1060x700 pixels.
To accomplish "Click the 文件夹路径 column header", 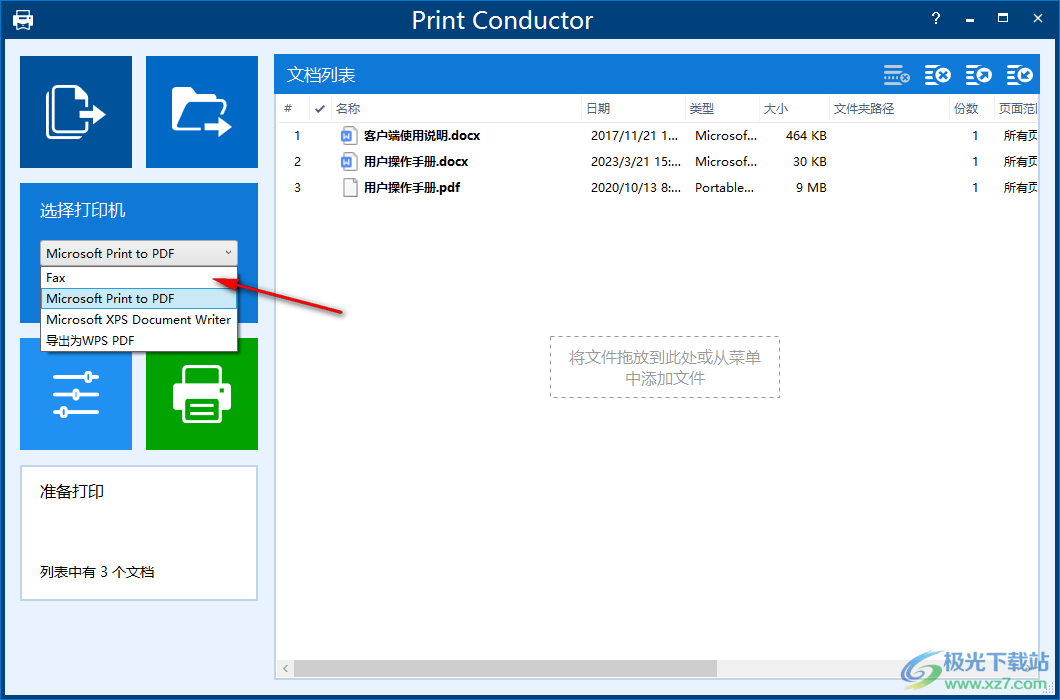I will click(x=890, y=108).
